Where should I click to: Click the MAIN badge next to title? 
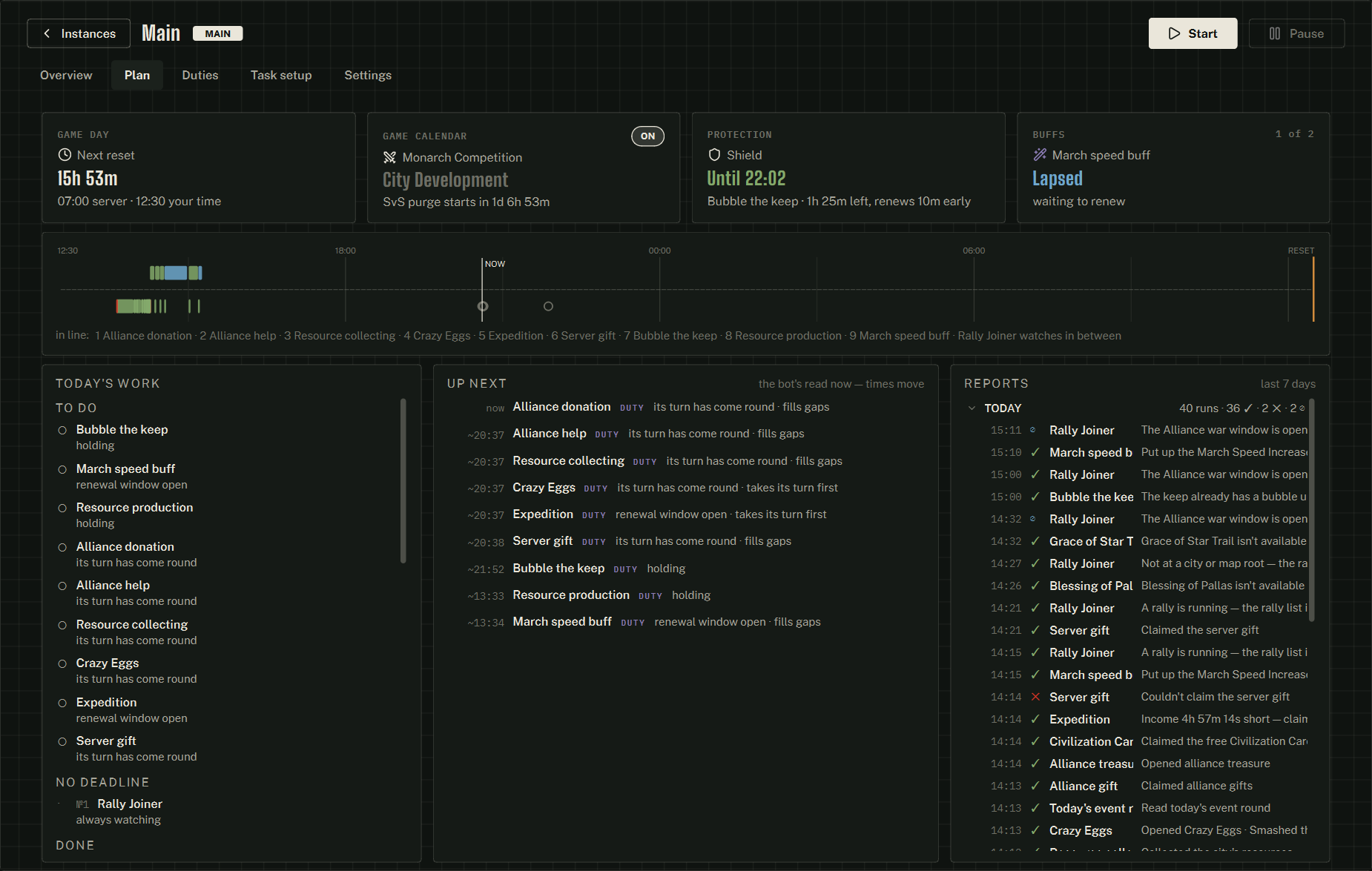[217, 33]
